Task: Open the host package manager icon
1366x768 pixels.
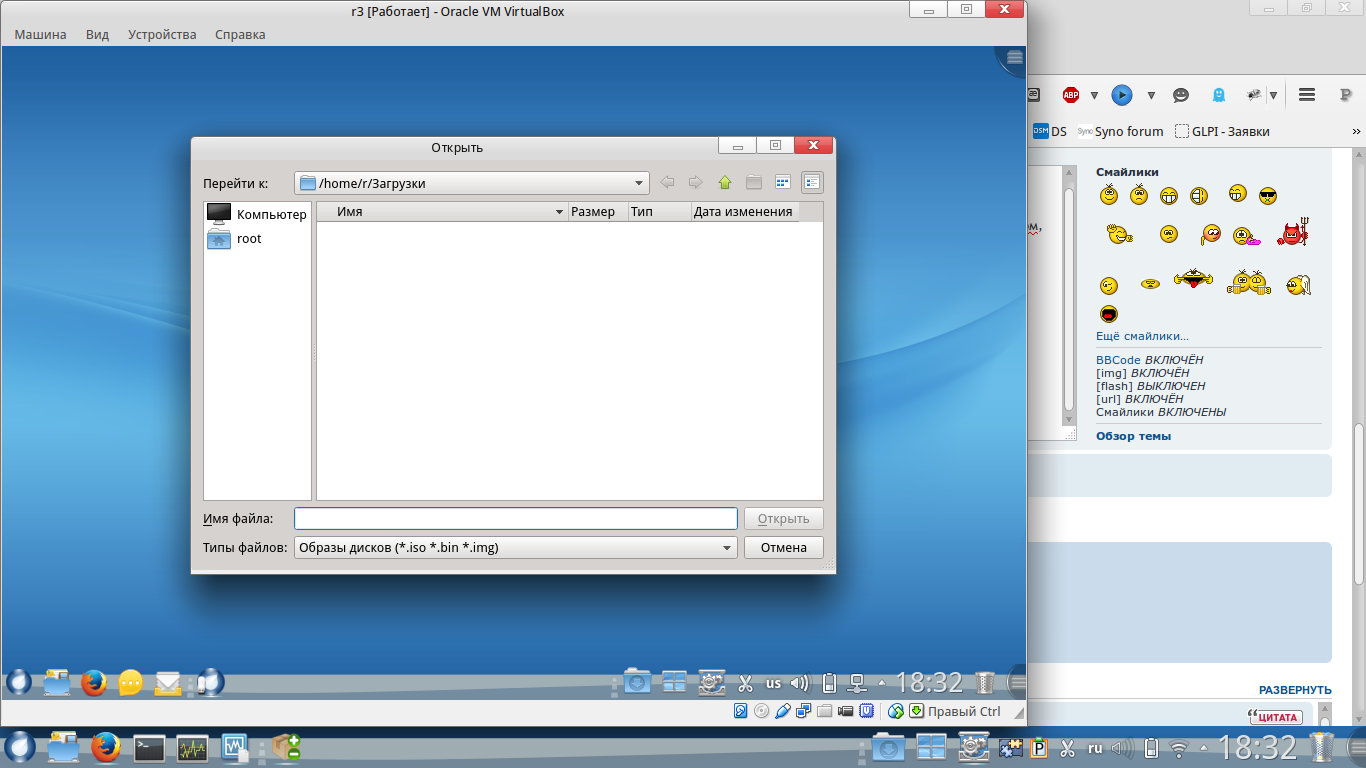Action: 286,748
